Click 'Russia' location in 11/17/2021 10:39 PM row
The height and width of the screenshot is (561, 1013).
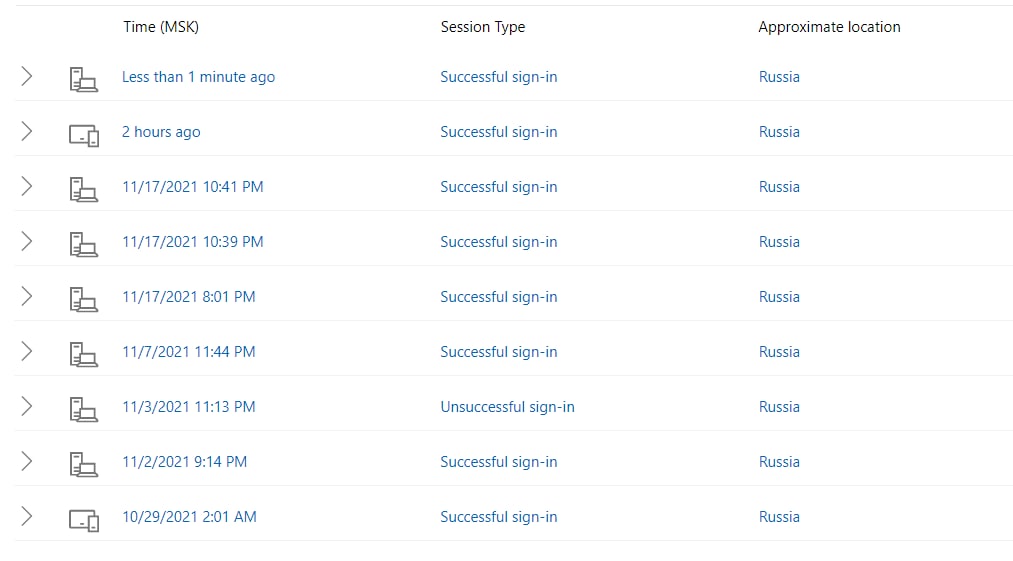point(779,242)
